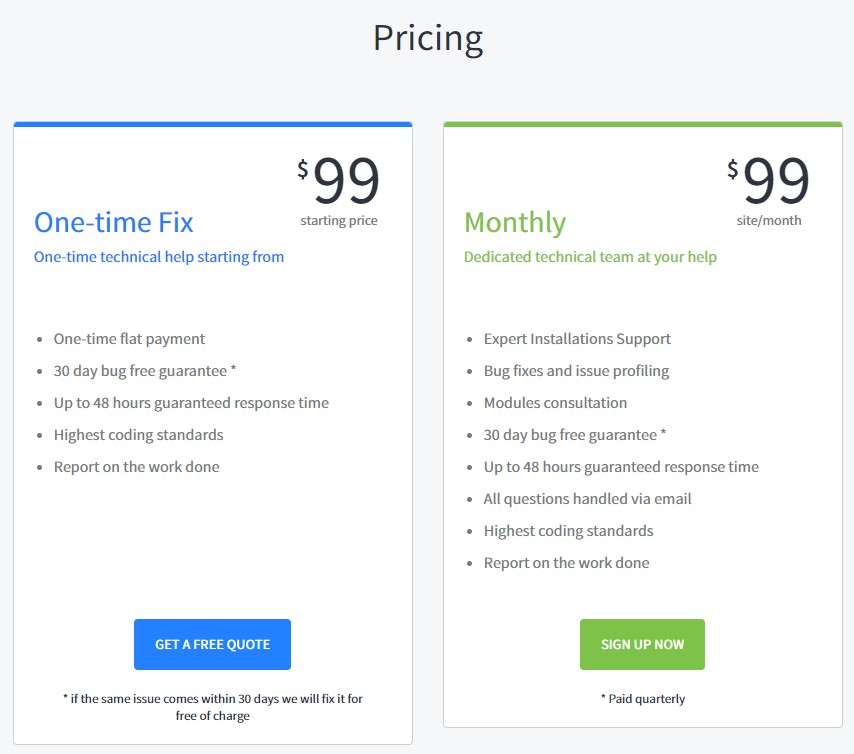Screen dimensions: 854x754
Task: Select the One-time Fix plan heading
Action: pos(113,222)
